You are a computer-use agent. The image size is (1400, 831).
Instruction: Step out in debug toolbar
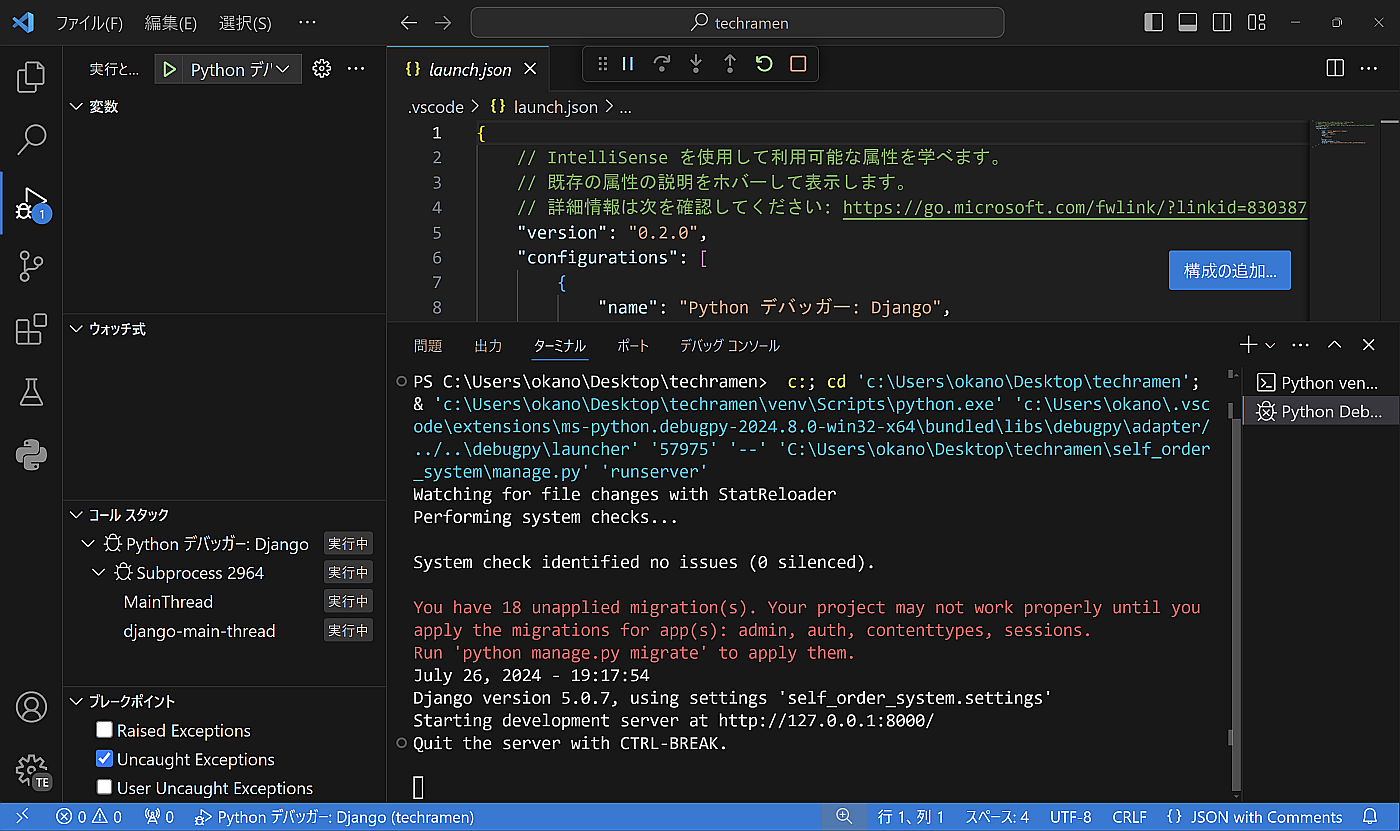pos(730,64)
